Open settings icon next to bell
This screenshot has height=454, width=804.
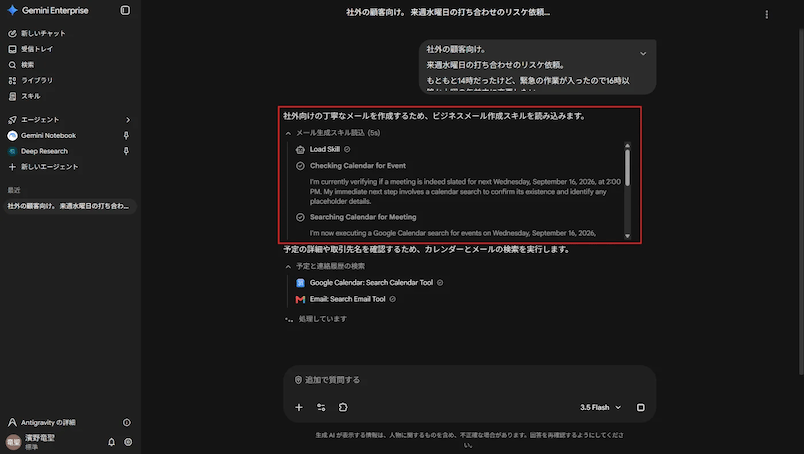coord(128,442)
